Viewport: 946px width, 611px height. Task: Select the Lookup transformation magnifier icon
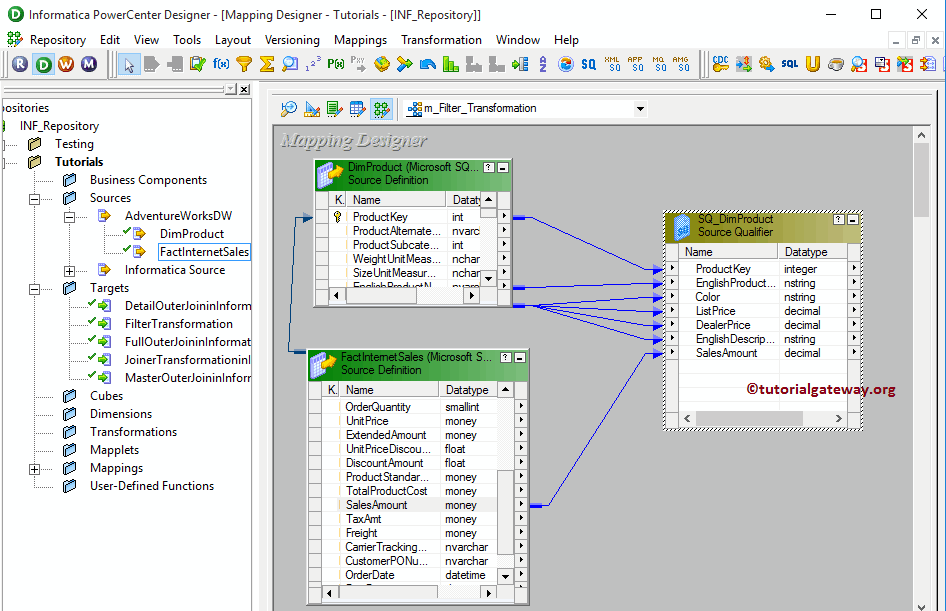point(288,63)
